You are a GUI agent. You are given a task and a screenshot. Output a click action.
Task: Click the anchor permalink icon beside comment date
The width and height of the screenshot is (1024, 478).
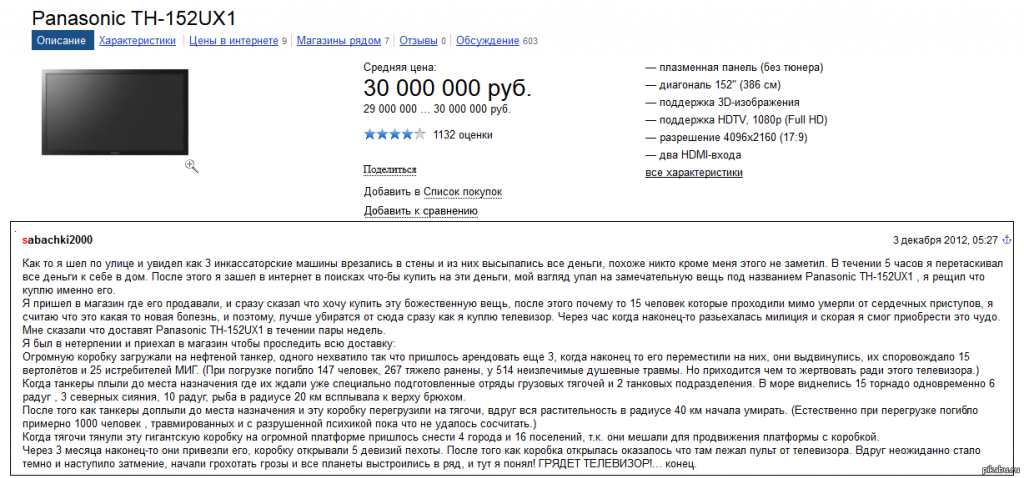pyautogui.click(x=1006, y=240)
